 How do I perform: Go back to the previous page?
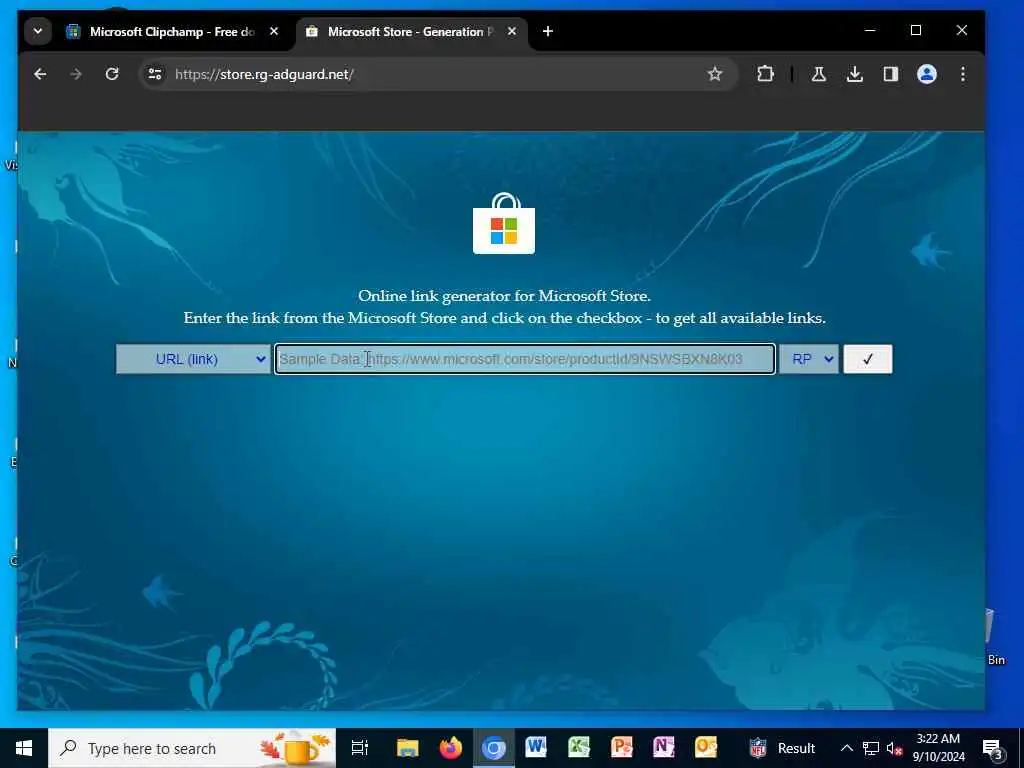click(40, 74)
